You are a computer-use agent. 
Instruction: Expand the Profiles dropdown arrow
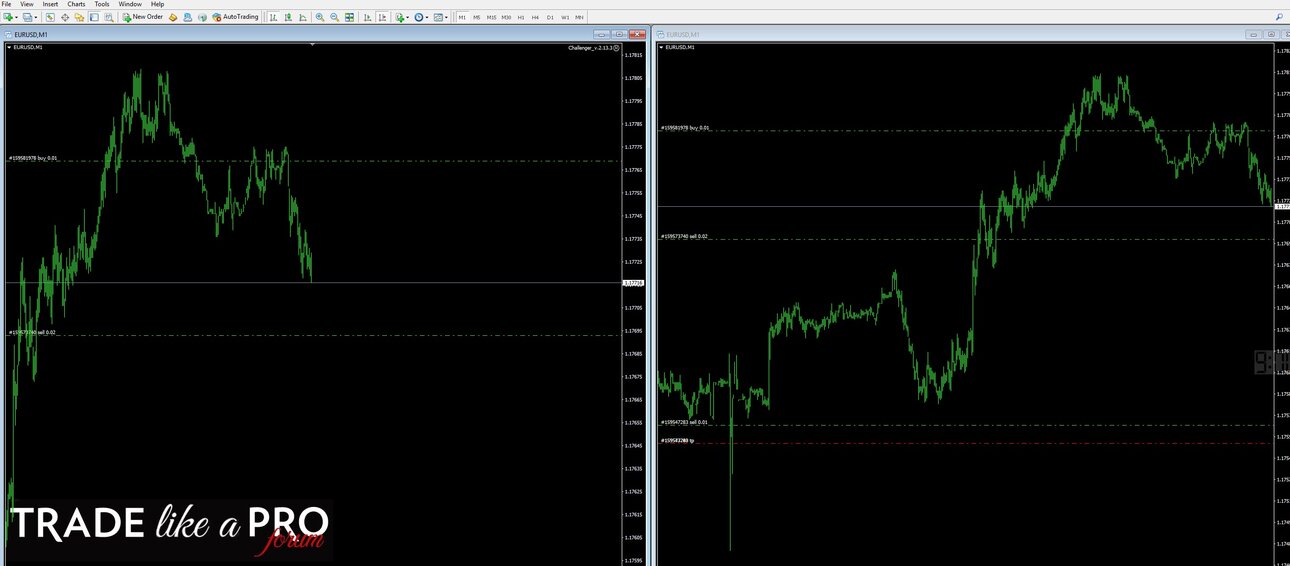click(36, 17)
